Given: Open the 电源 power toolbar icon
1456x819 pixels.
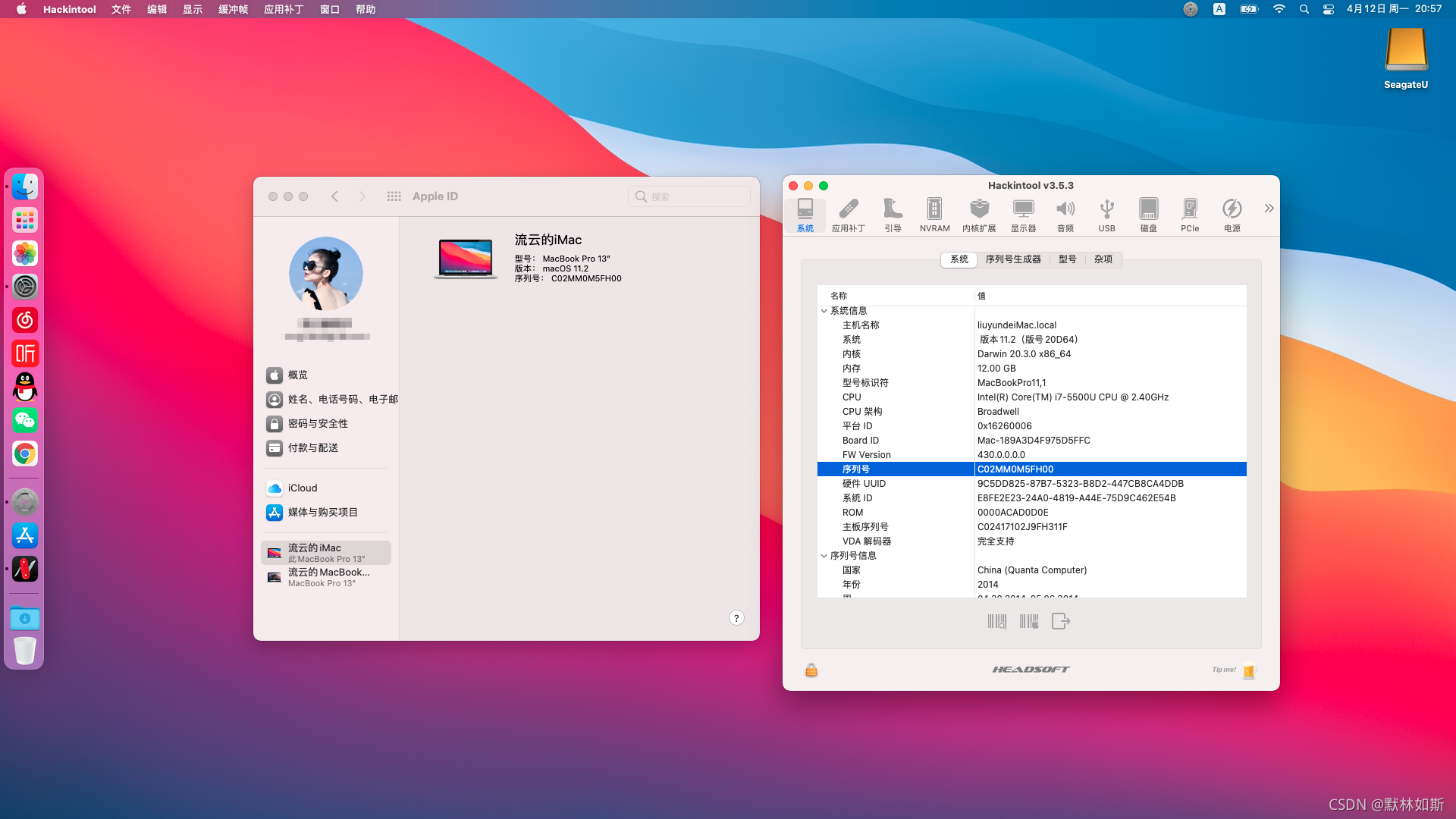Looking at the screenshot, I should [1232, 215].
